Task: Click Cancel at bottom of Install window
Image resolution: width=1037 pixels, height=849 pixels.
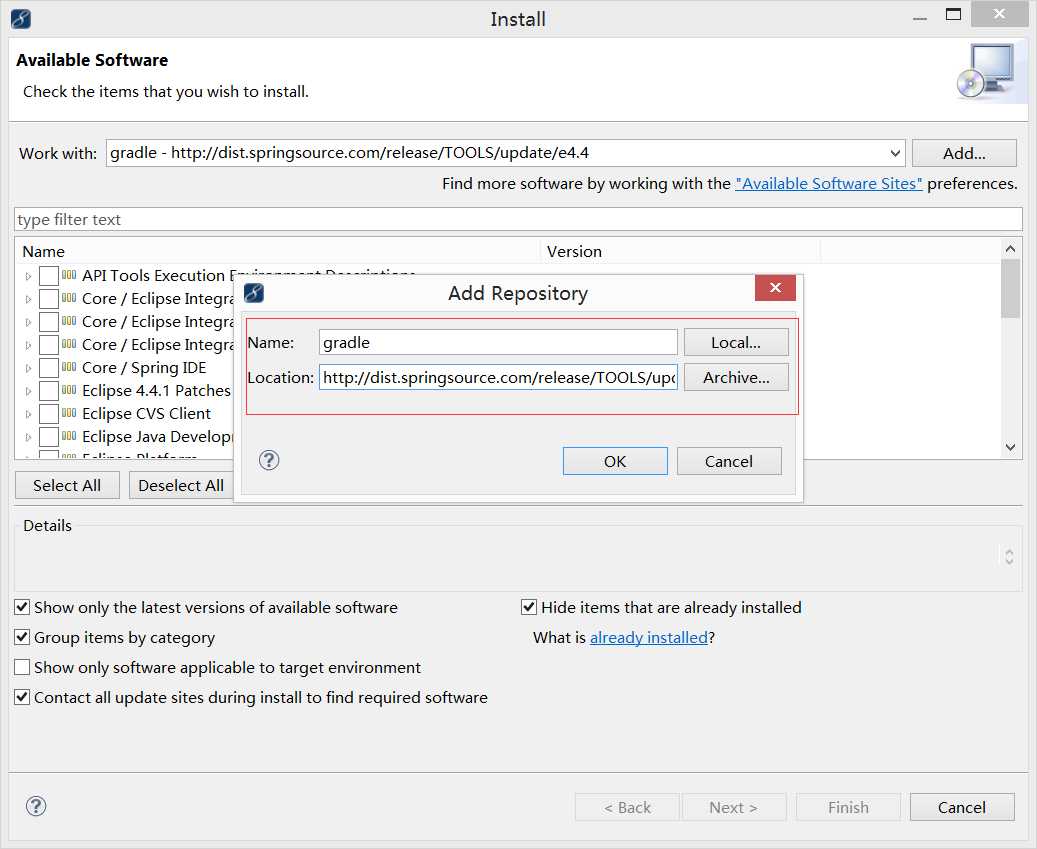Action: pos(962,807)
